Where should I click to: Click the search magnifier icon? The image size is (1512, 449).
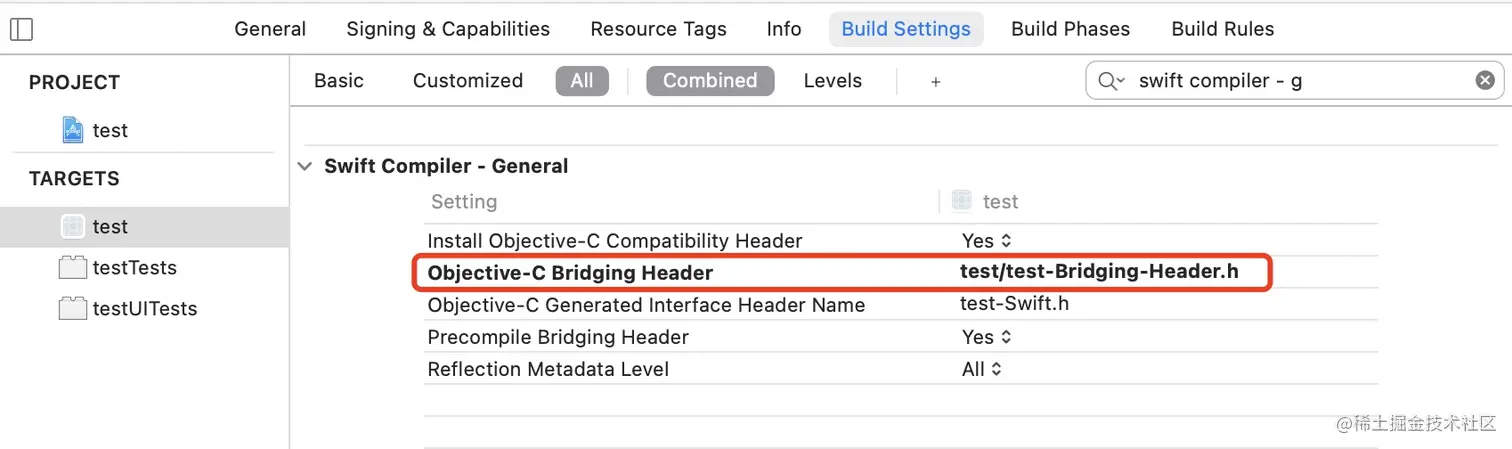tap(1110, 81)
